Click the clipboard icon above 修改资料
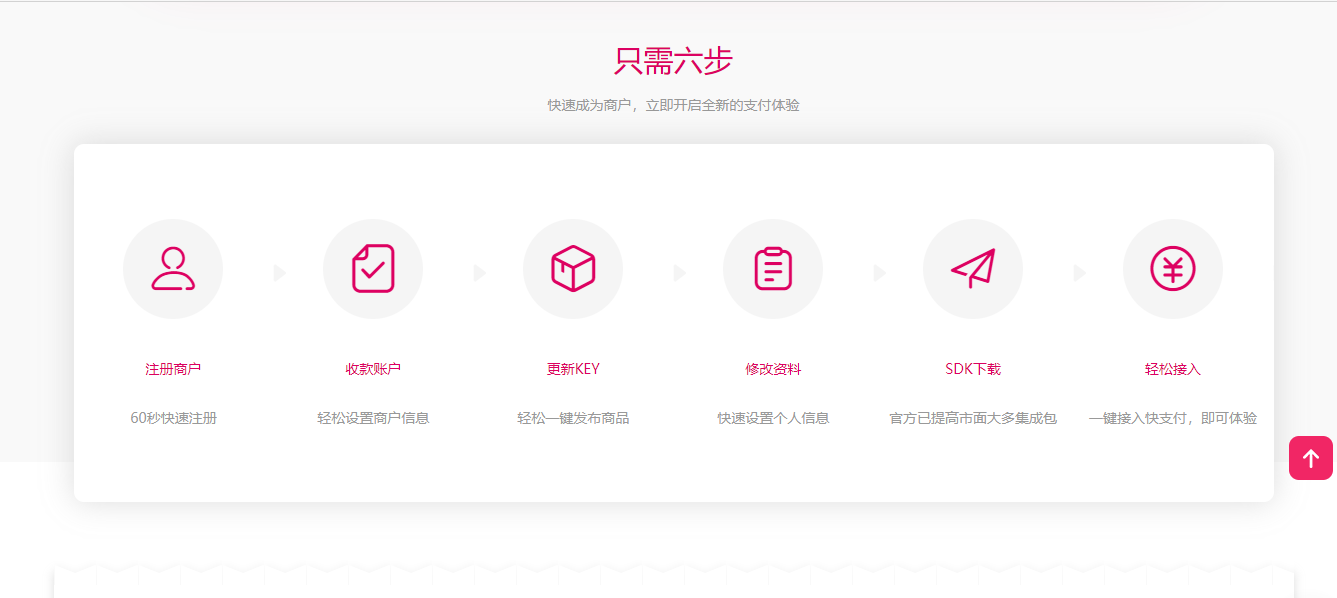 click(773, 269)
